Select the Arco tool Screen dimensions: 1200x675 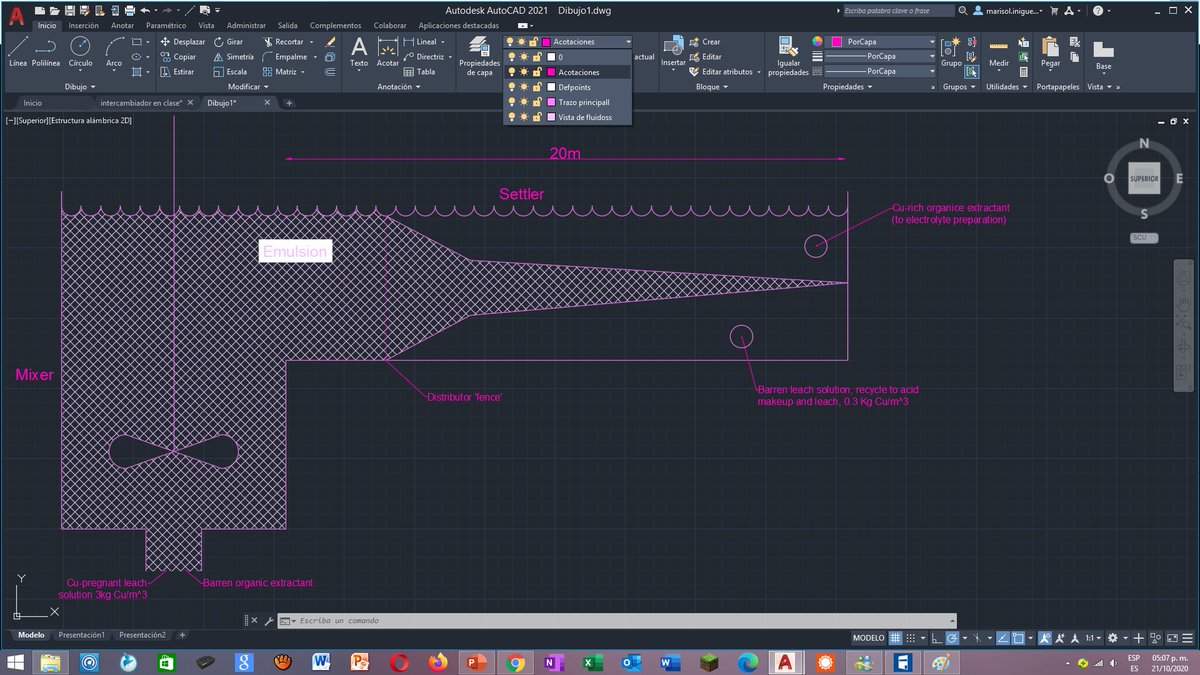(x=114, y=52)
